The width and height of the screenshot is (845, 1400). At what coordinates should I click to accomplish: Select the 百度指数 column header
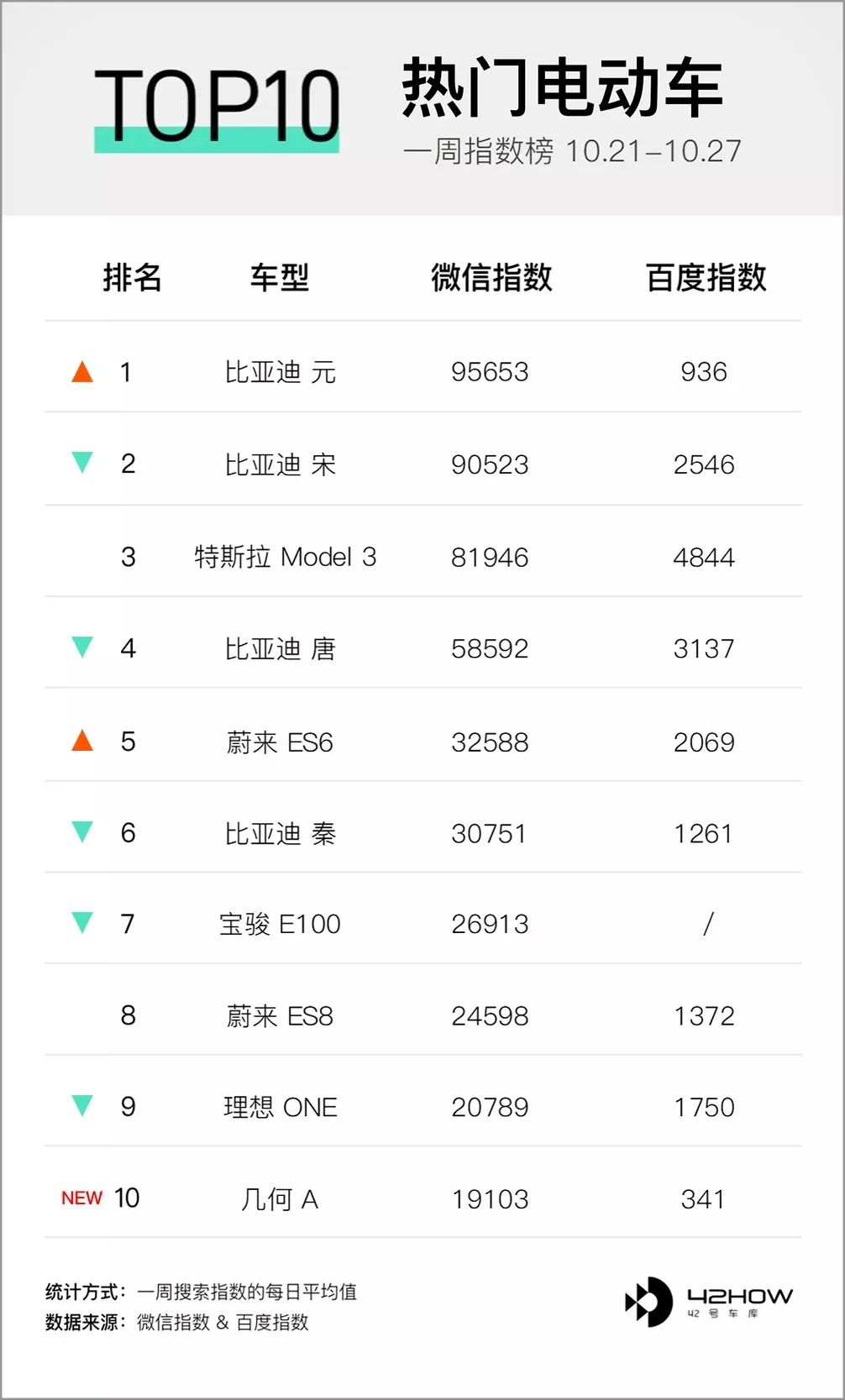click(x=706, y=277)
